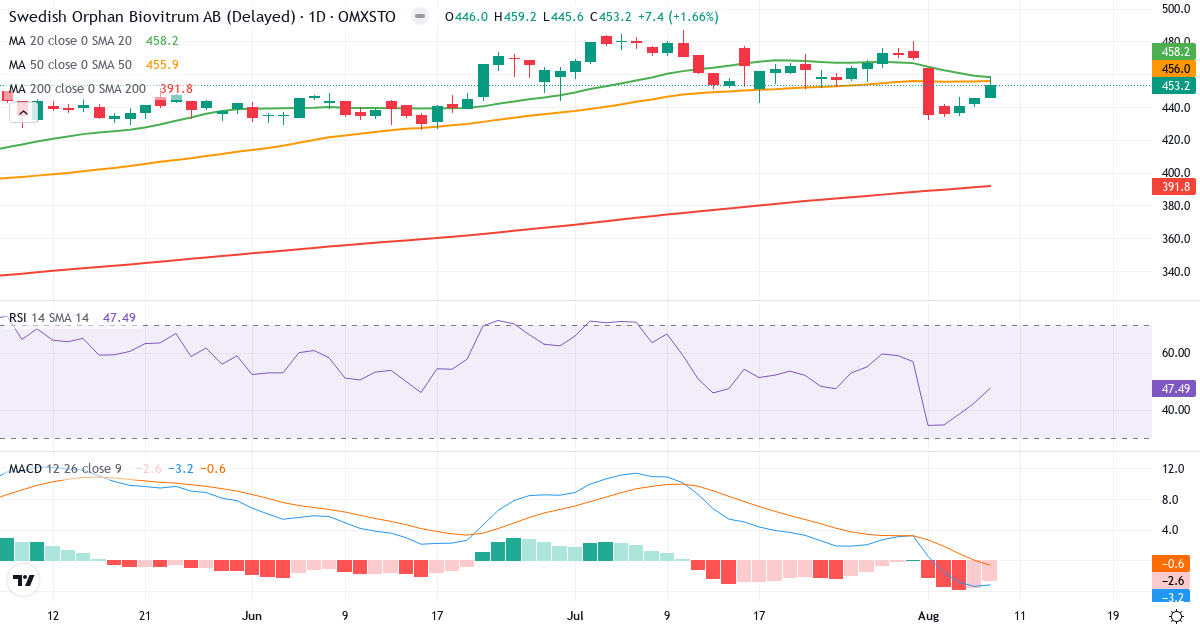Select the MA 50 SMA legend
Viewport: 1200px width, 630px height.
pyautogui.click(x=70, y=65)
